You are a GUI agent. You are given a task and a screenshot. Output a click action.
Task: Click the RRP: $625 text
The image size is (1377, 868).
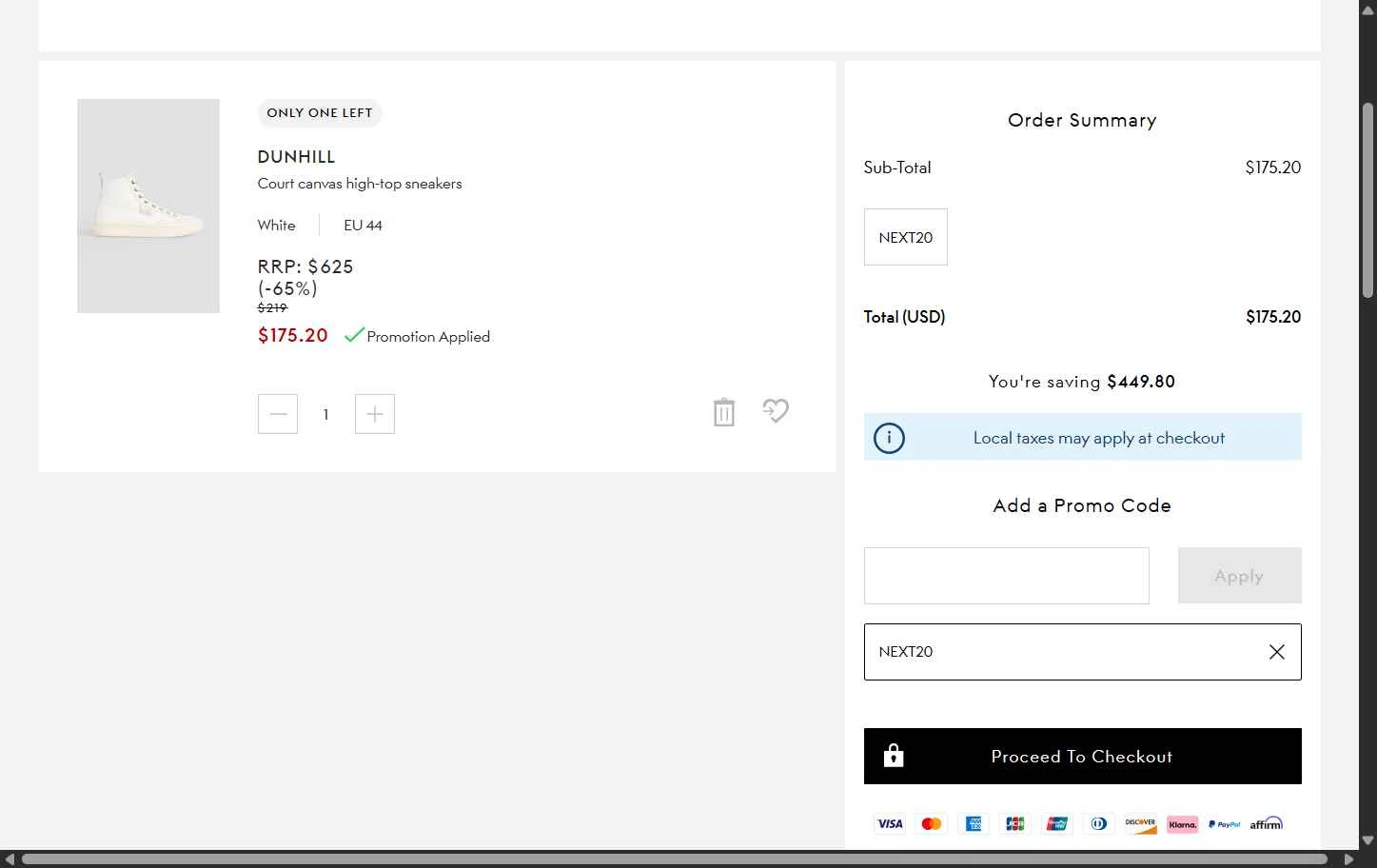point(305,267)
